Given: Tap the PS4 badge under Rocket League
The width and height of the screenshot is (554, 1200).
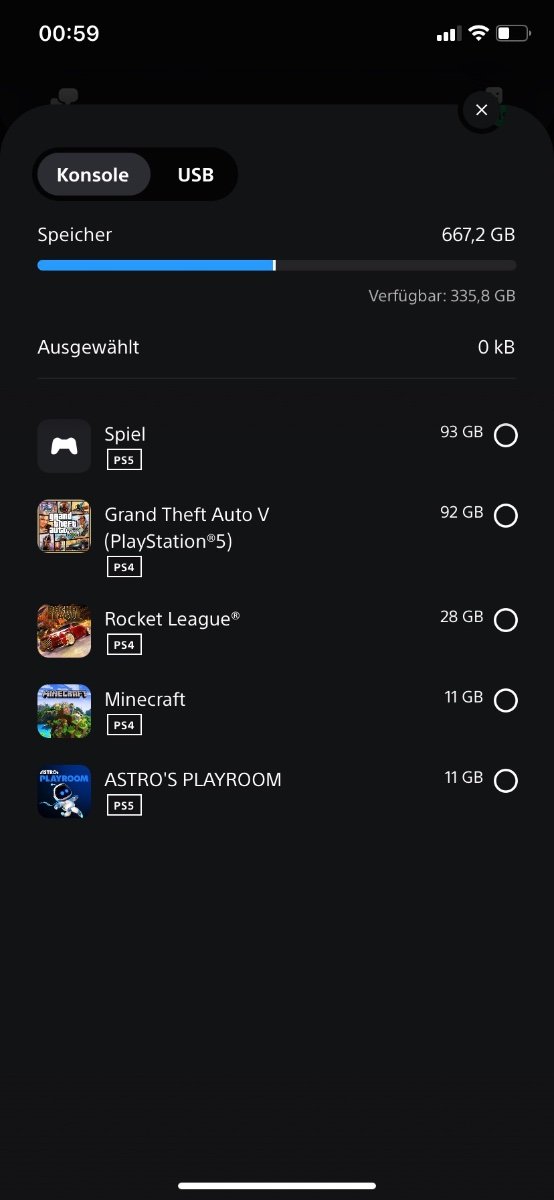Looking at the screenshot, I should tap(124, 645).
